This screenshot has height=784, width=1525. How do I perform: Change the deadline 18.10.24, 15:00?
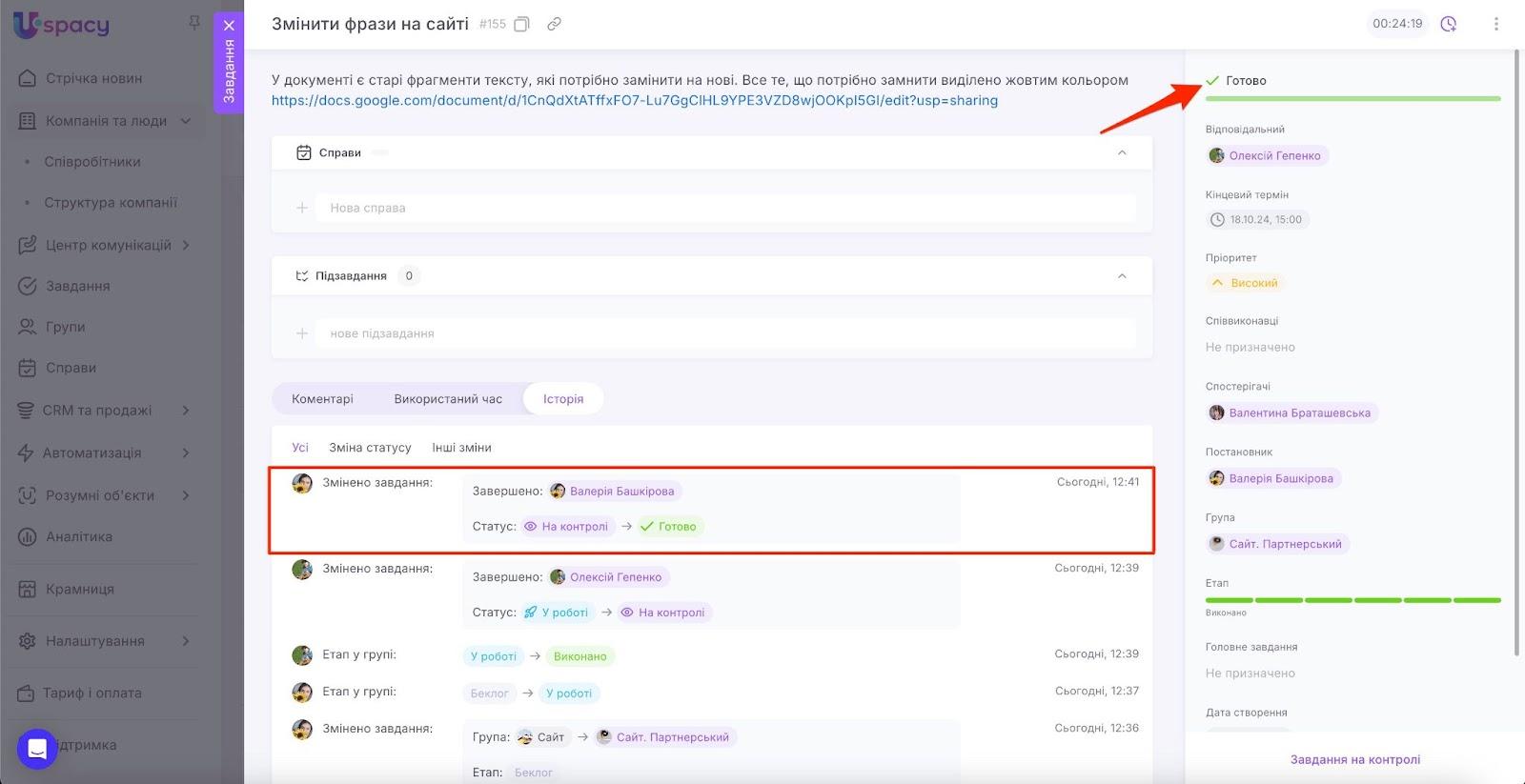pos(1257,220)
